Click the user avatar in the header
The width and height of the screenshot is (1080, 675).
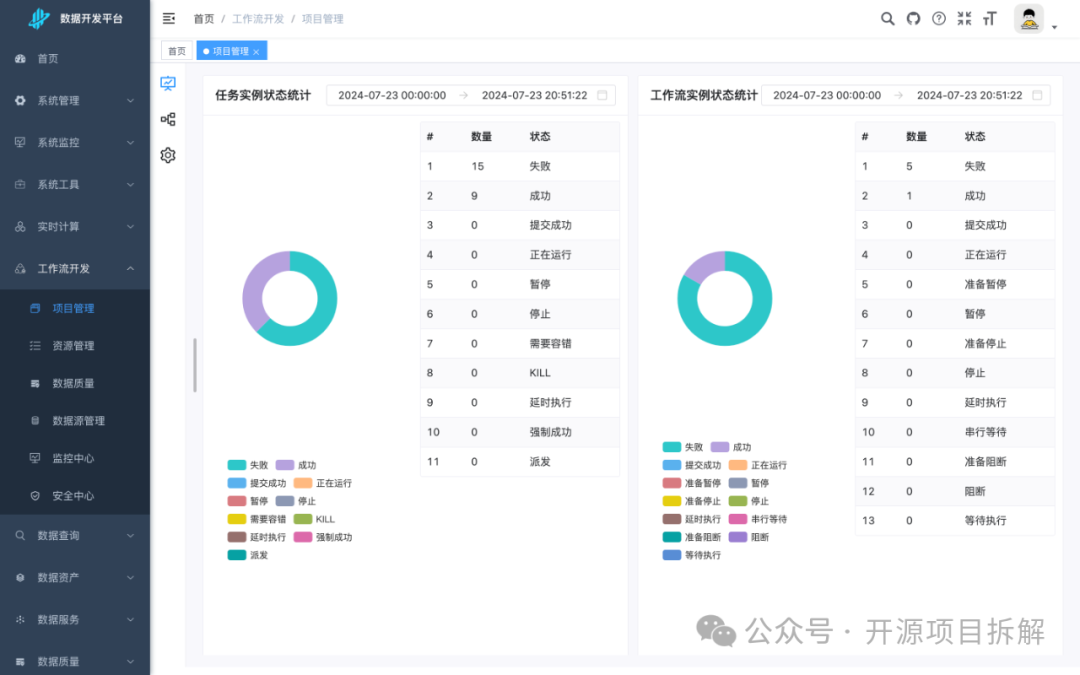(1029, 18)
